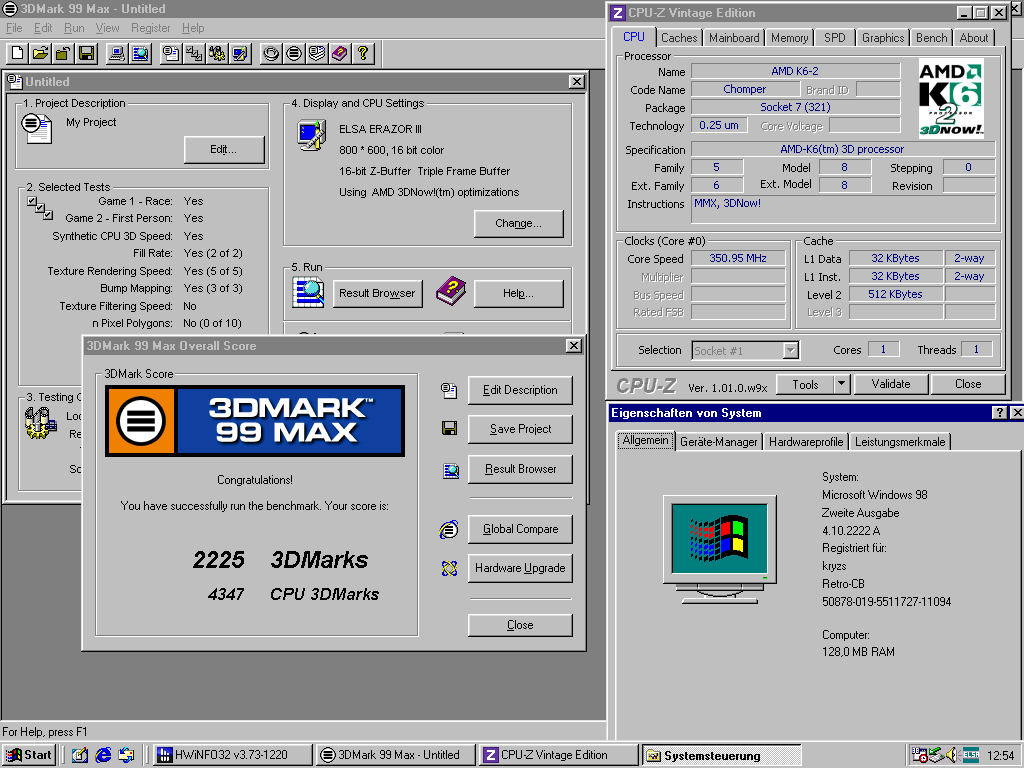Click the testing options gears icon
Viewport: 1024px width, 768px height.
40,423
